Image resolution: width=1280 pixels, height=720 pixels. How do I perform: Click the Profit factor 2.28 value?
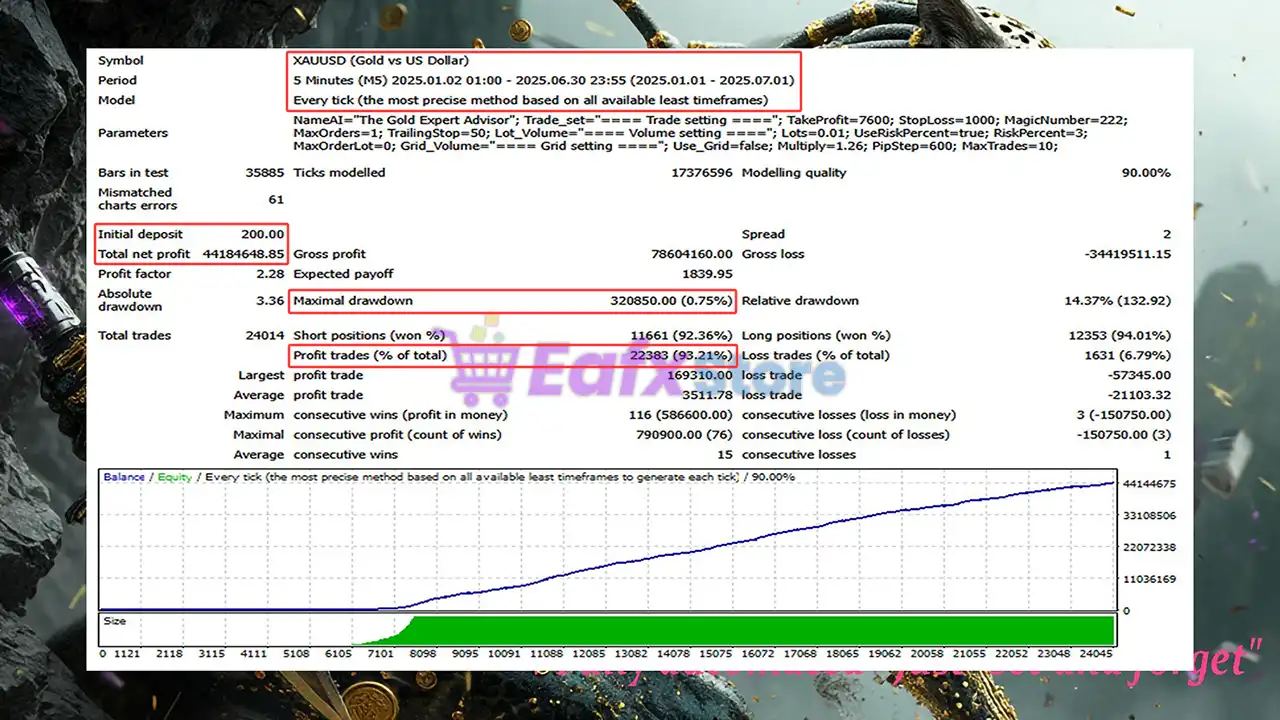(x=270, y=274)
